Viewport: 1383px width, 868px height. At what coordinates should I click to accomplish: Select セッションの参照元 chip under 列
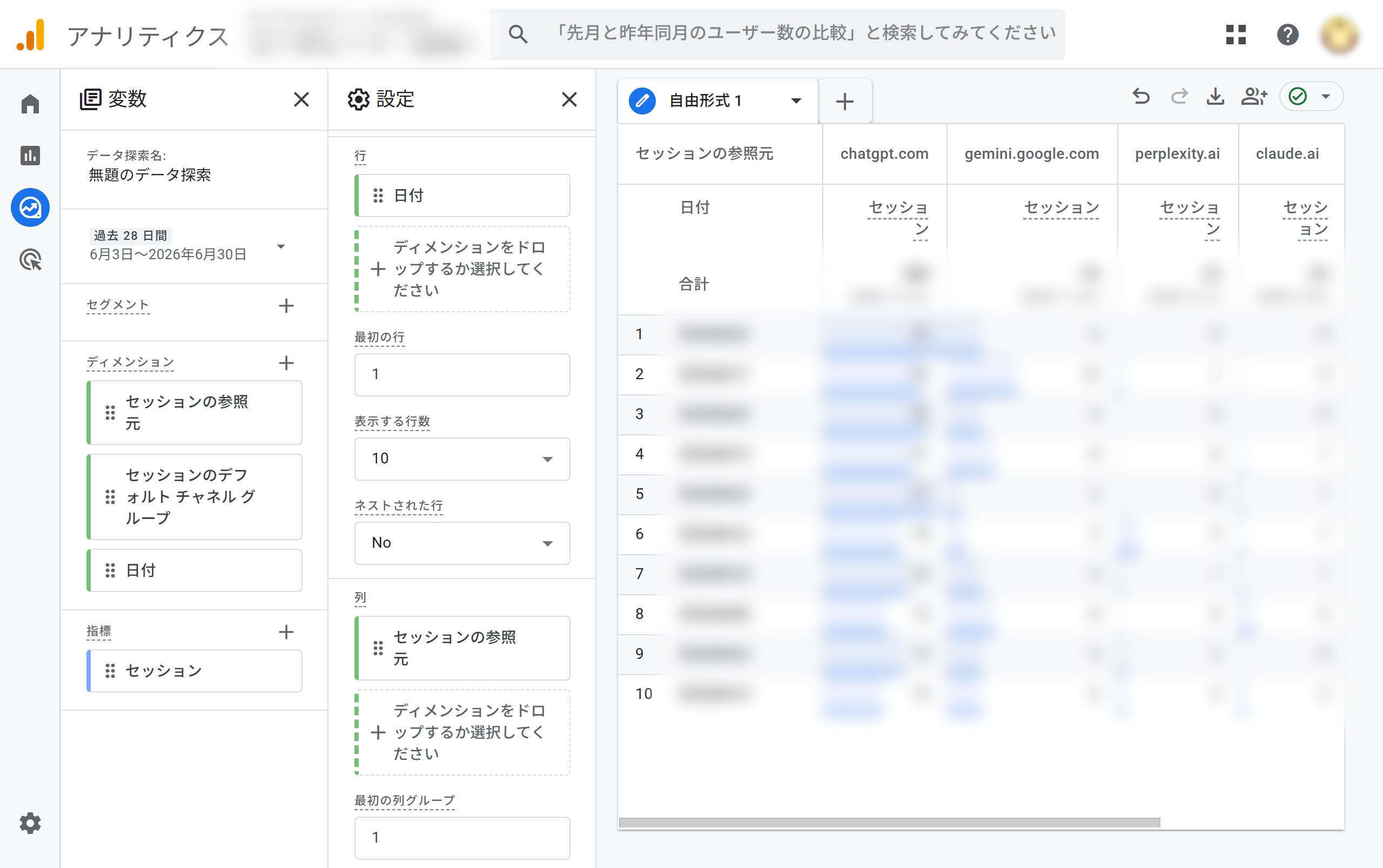462,648
